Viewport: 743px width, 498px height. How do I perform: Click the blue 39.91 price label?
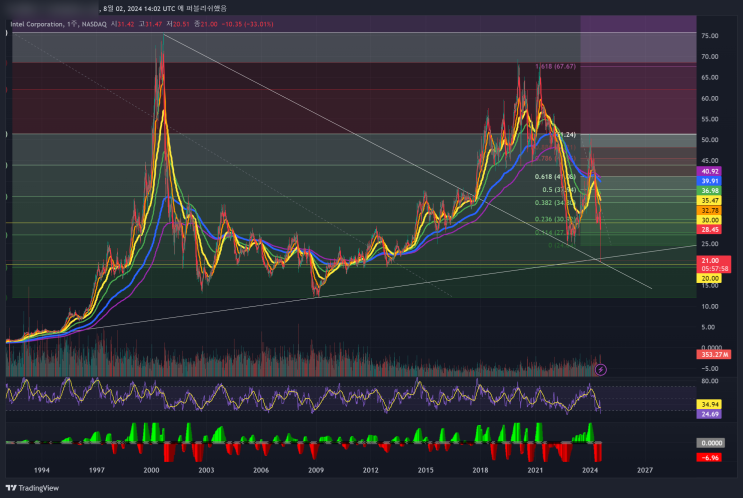pyautogui.click(x=709, y=181)
